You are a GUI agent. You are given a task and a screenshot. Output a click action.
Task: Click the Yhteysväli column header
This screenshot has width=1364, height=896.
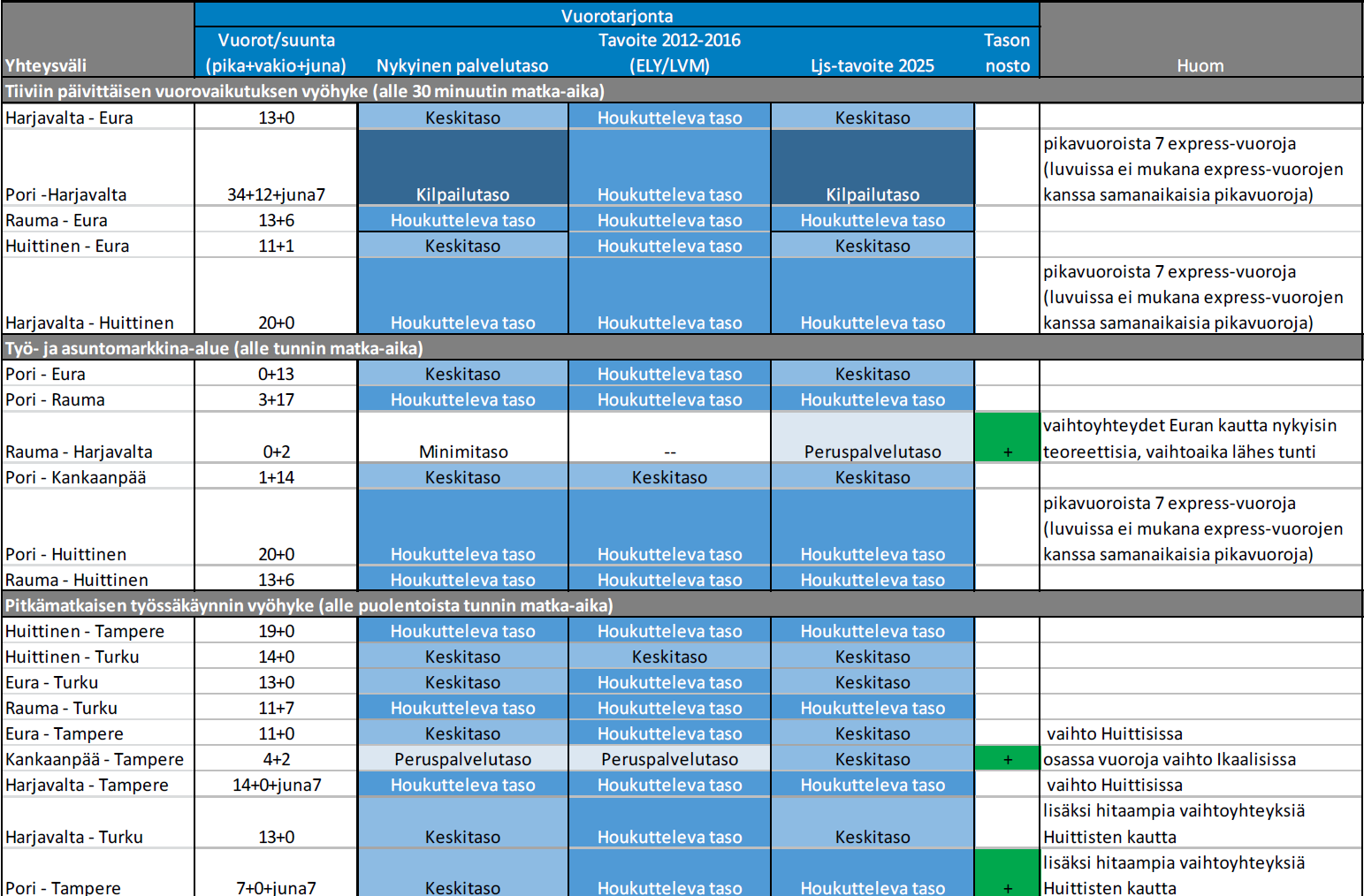point(46,65)
